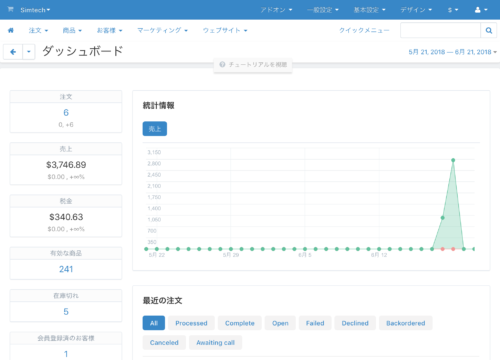Focus the top search input field

pos(440,30)
